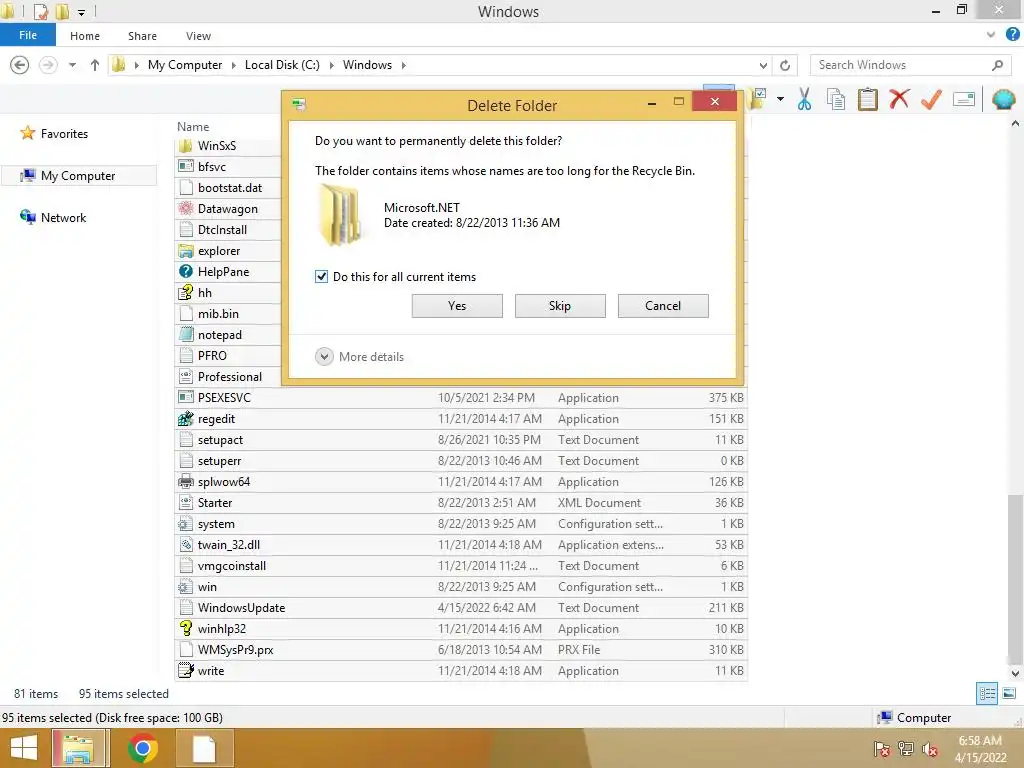1024x768 pixels.
Task: Expand the arrow after My Computer breadcrumb
Action: [234, 65]
